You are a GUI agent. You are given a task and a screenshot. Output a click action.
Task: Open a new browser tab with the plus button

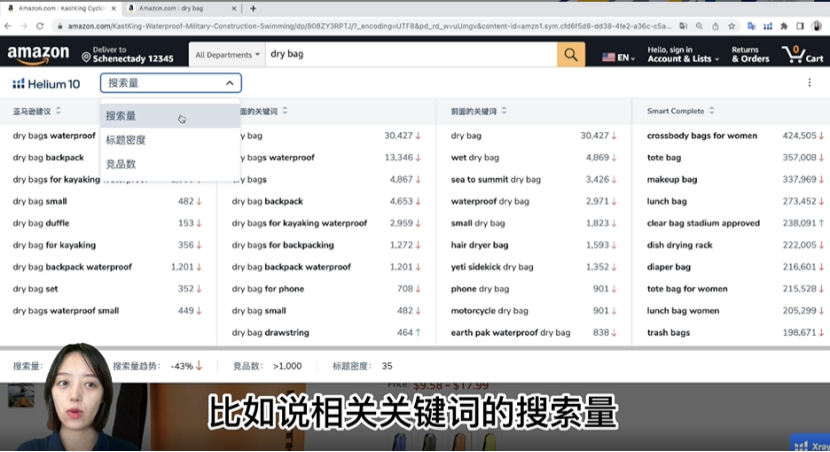point(253,8)
